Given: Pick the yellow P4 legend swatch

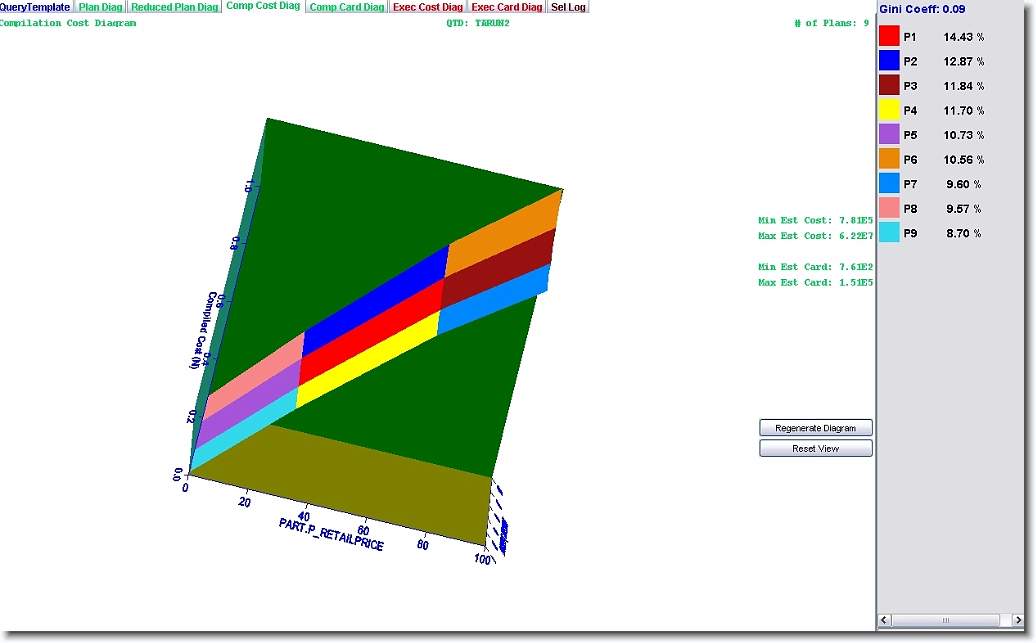Looking at the screenshot, I should pyautogui.click(x=889, y=110).
